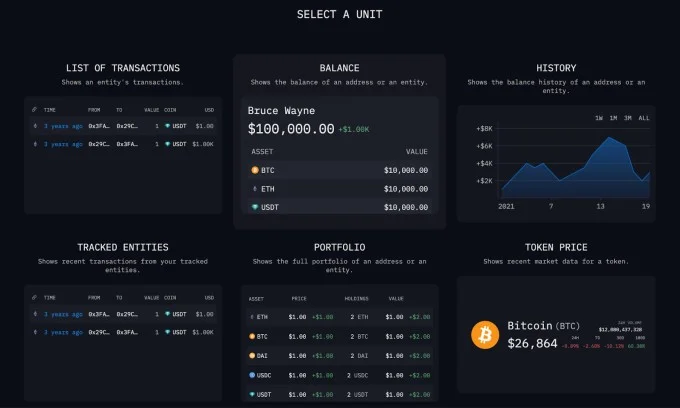The image size is (680, 408).
Task: Click the USDT icon in Balance asset list
Action: pyautogui.click(x=255, y=207)
